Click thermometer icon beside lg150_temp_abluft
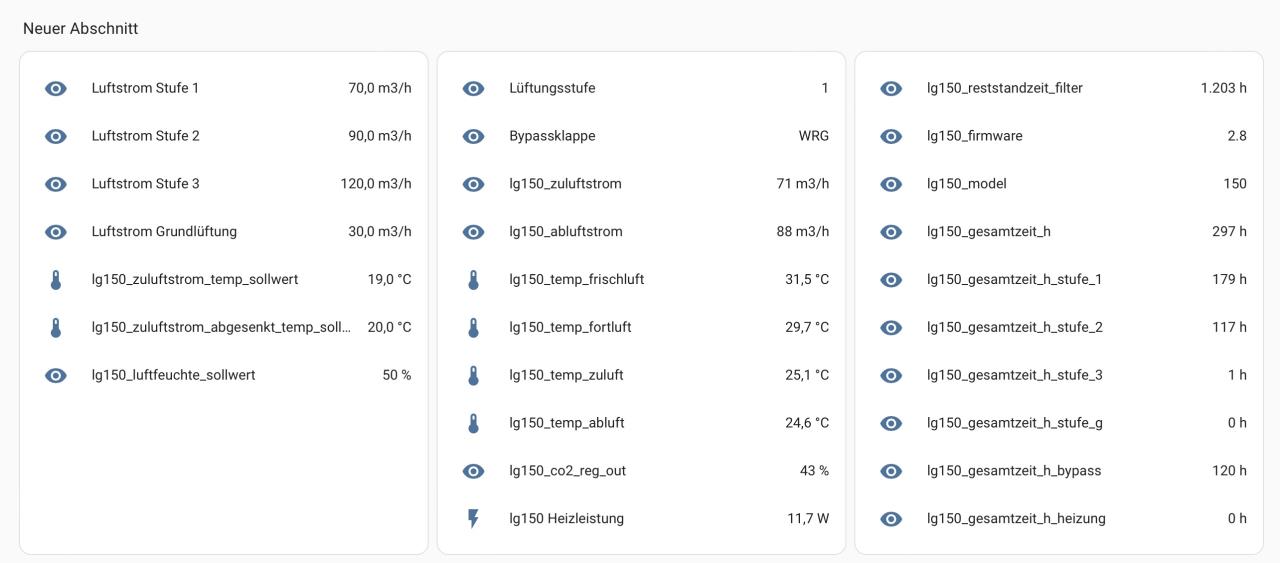Viewport: 1280px width, 563px height. [474, 423]
